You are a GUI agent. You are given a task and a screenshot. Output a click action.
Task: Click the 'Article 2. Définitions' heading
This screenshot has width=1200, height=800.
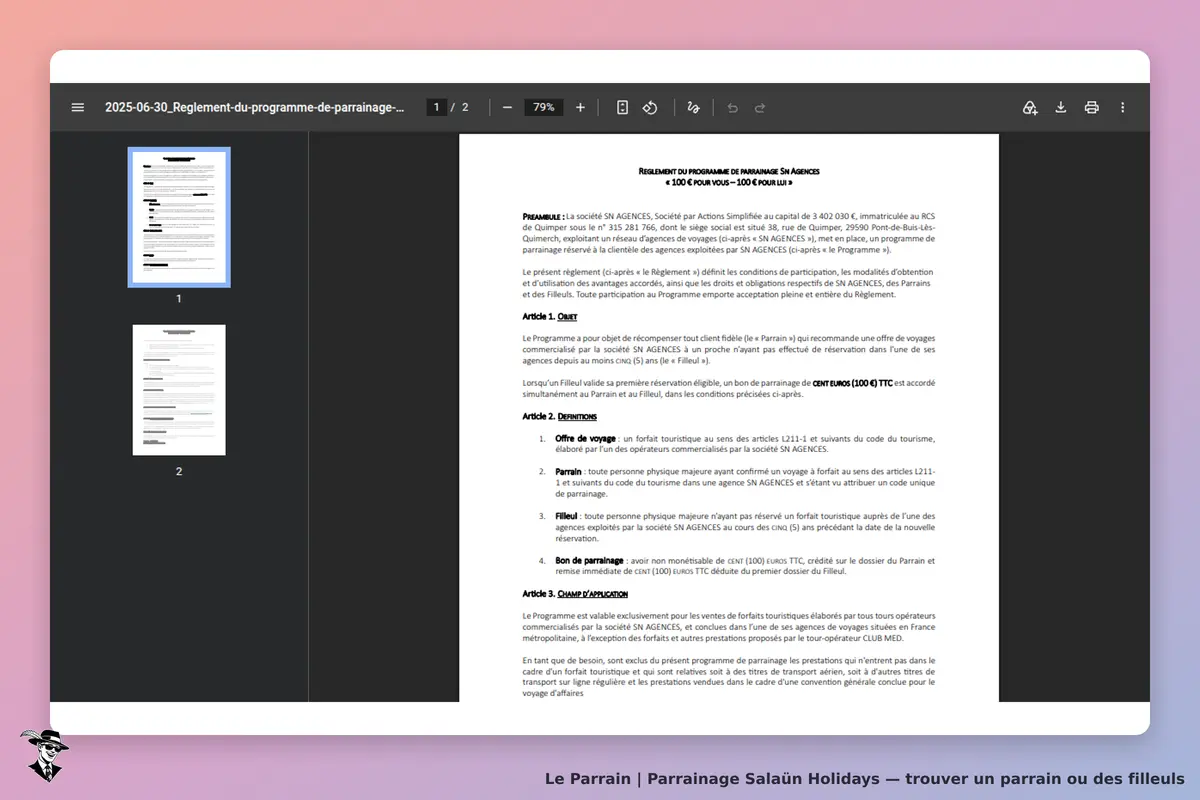[560, 416]
